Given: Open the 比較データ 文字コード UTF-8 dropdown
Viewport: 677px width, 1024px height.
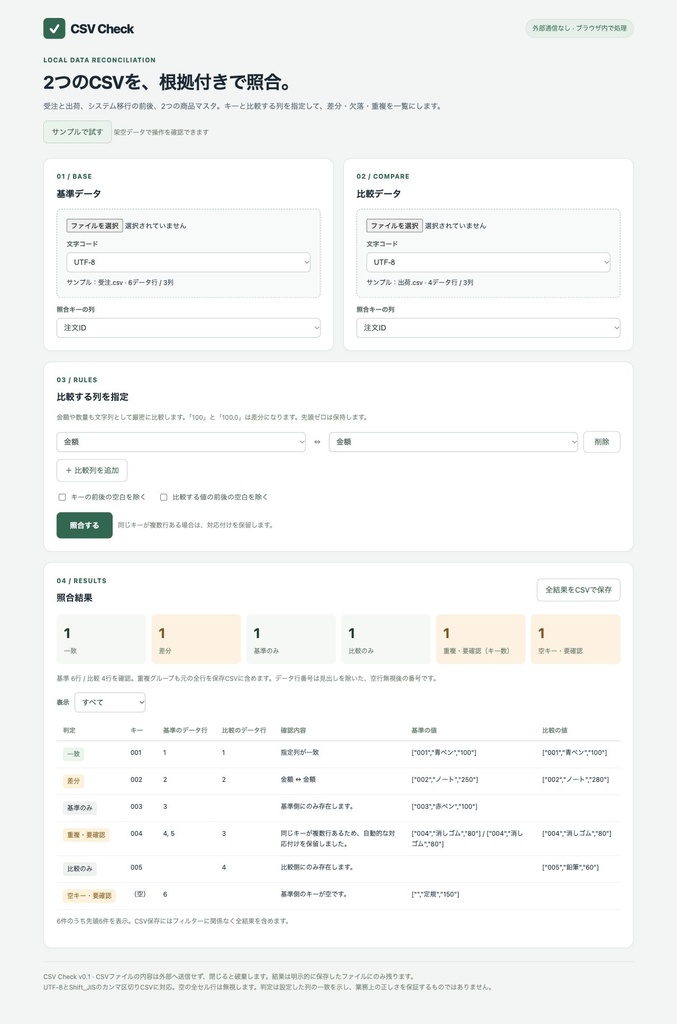Looking at the screenshot, I should click(488, 262).
